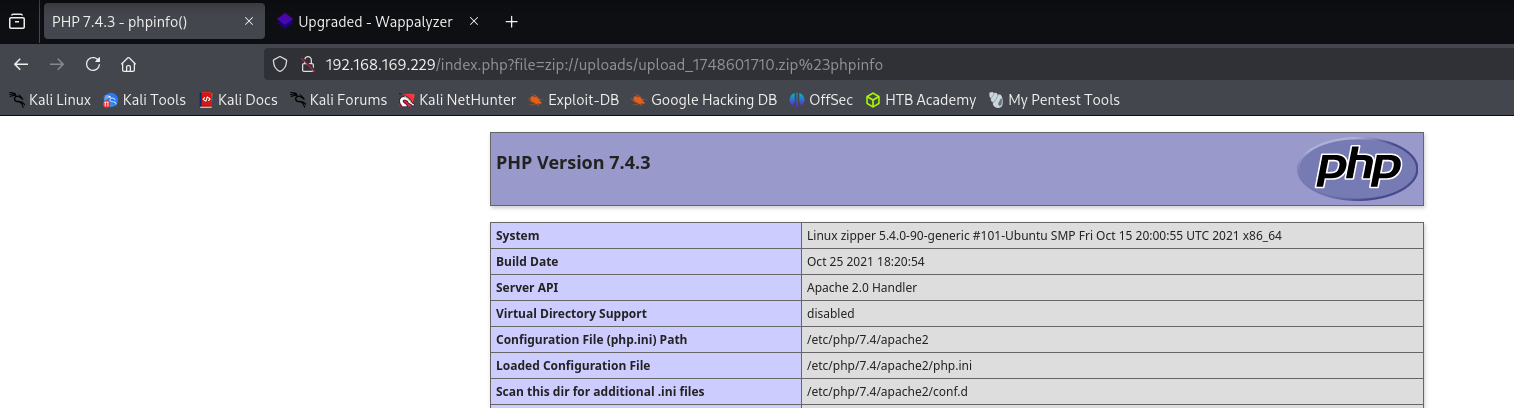Screen dimensions: 1514x408
Task: Select Oct 25 2021 18:20:54 value
Action: click(x=865, y=262)
